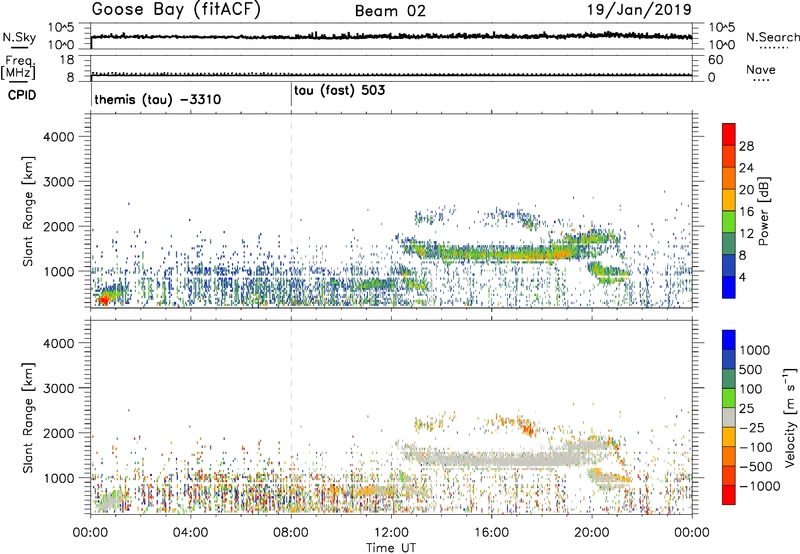Click the power panel 'Slant Range [km]' label

coord(29,211)
